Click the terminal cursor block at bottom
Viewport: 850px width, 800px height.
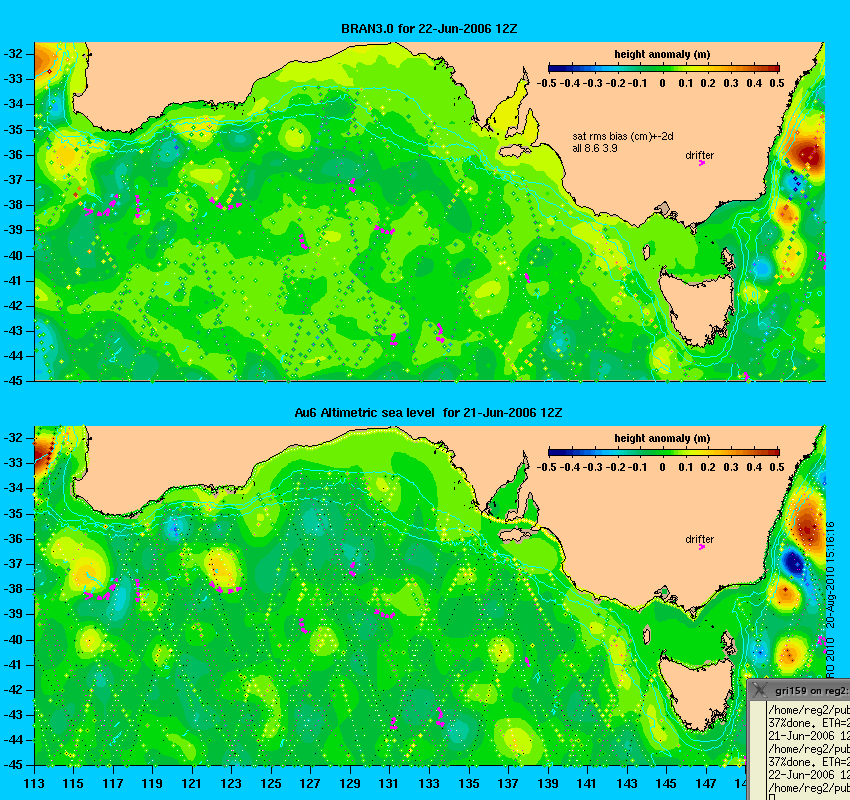point(771,797)
